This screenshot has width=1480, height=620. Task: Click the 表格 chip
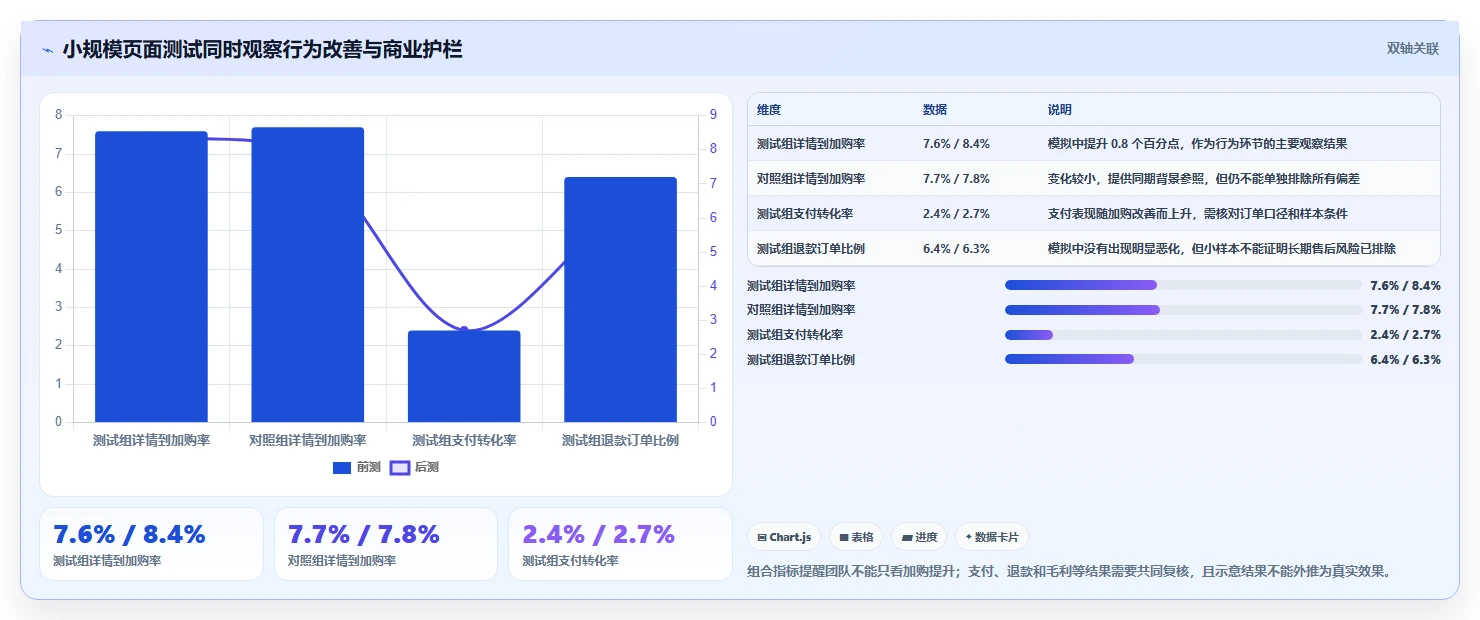856,537
